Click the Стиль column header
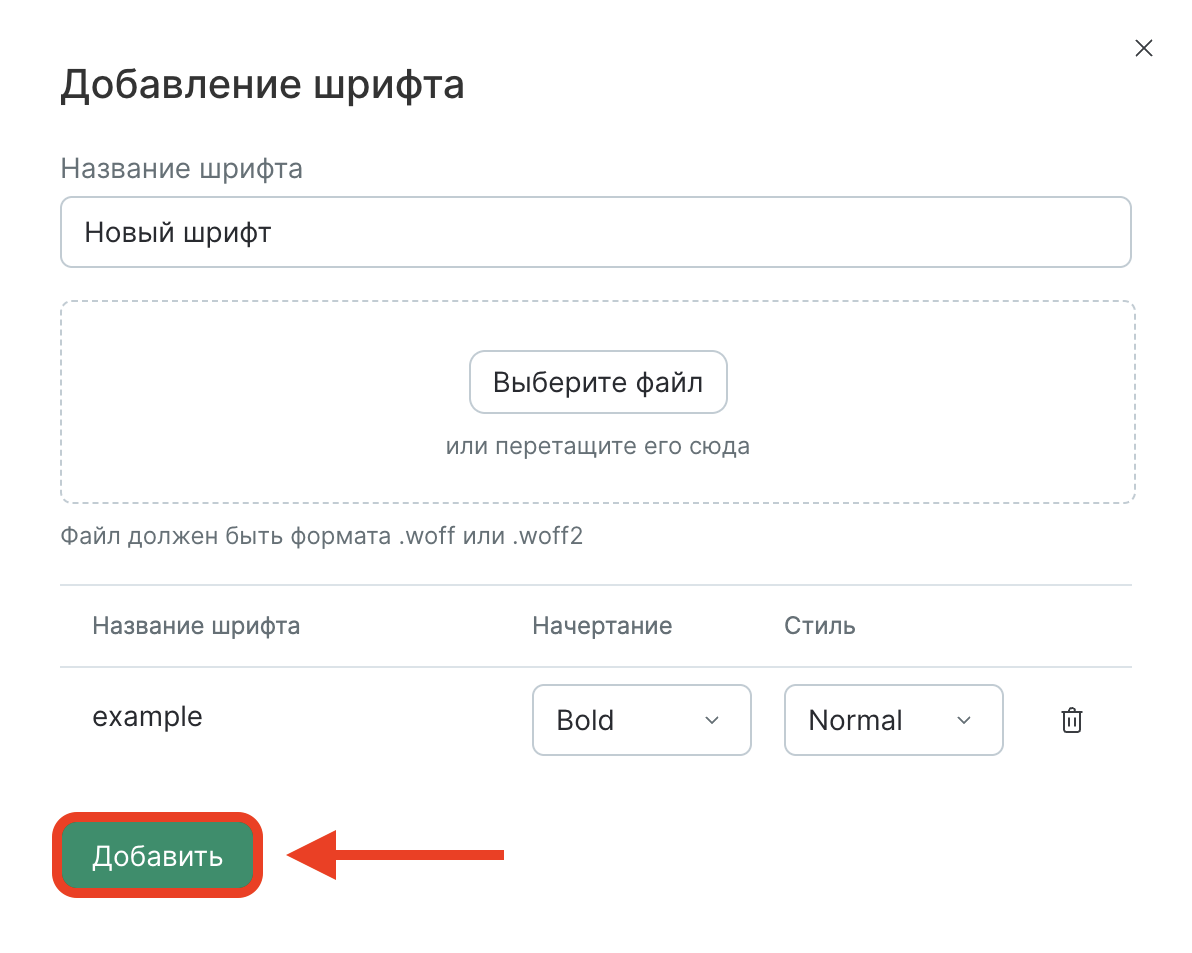The image size is (1192, 953). (818, 625)
